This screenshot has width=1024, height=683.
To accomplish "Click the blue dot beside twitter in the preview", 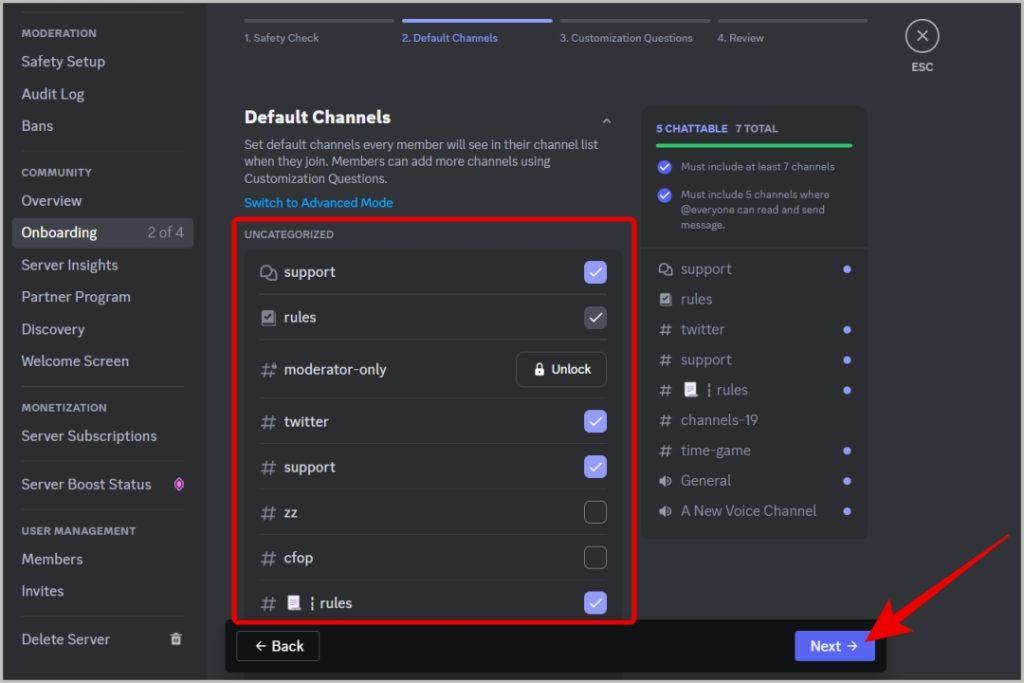I will pyautogui.click(x=846, y=330).
